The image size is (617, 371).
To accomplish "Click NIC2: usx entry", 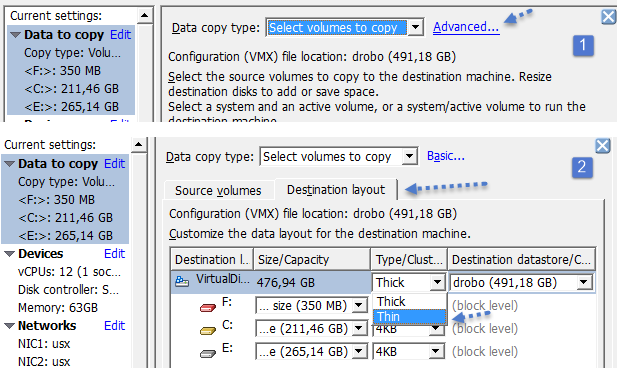I will [x=44, y=361].
